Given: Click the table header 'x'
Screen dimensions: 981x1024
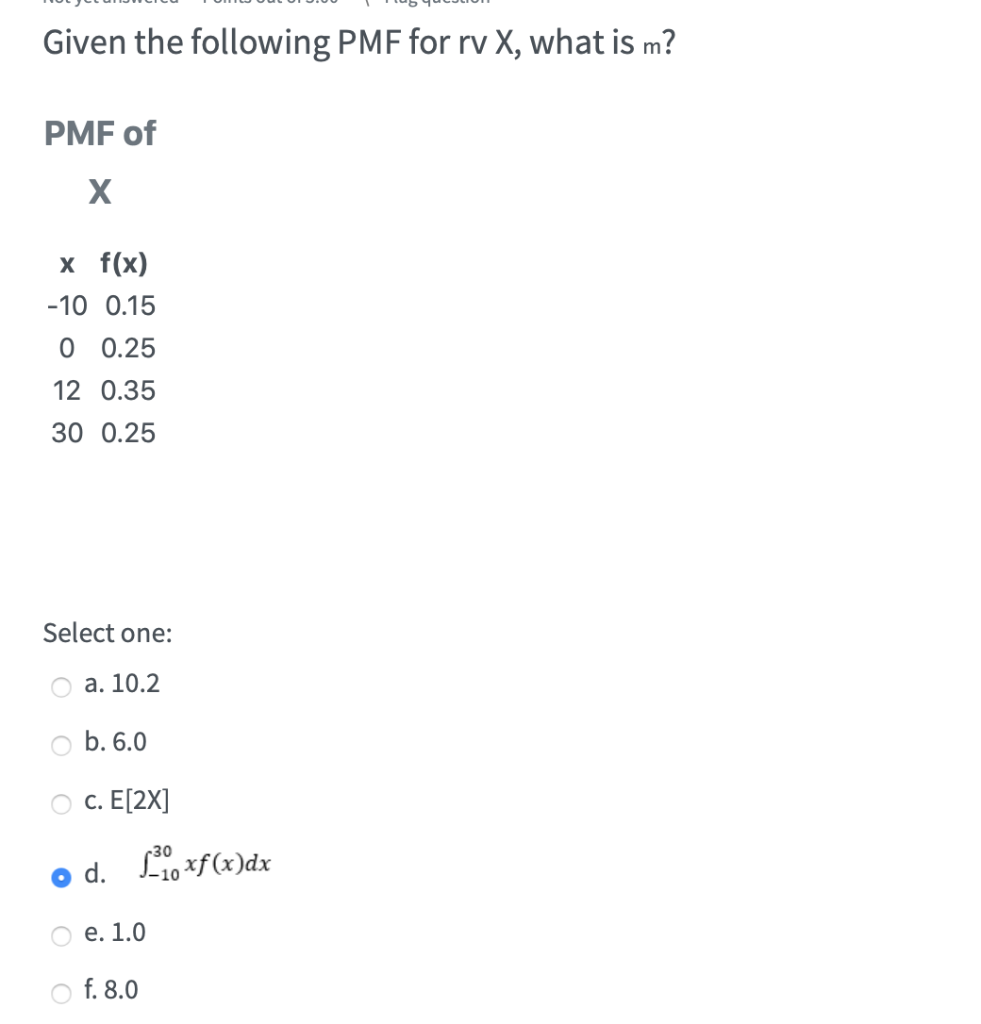Looking at the screenshot, I should point(67,263).
